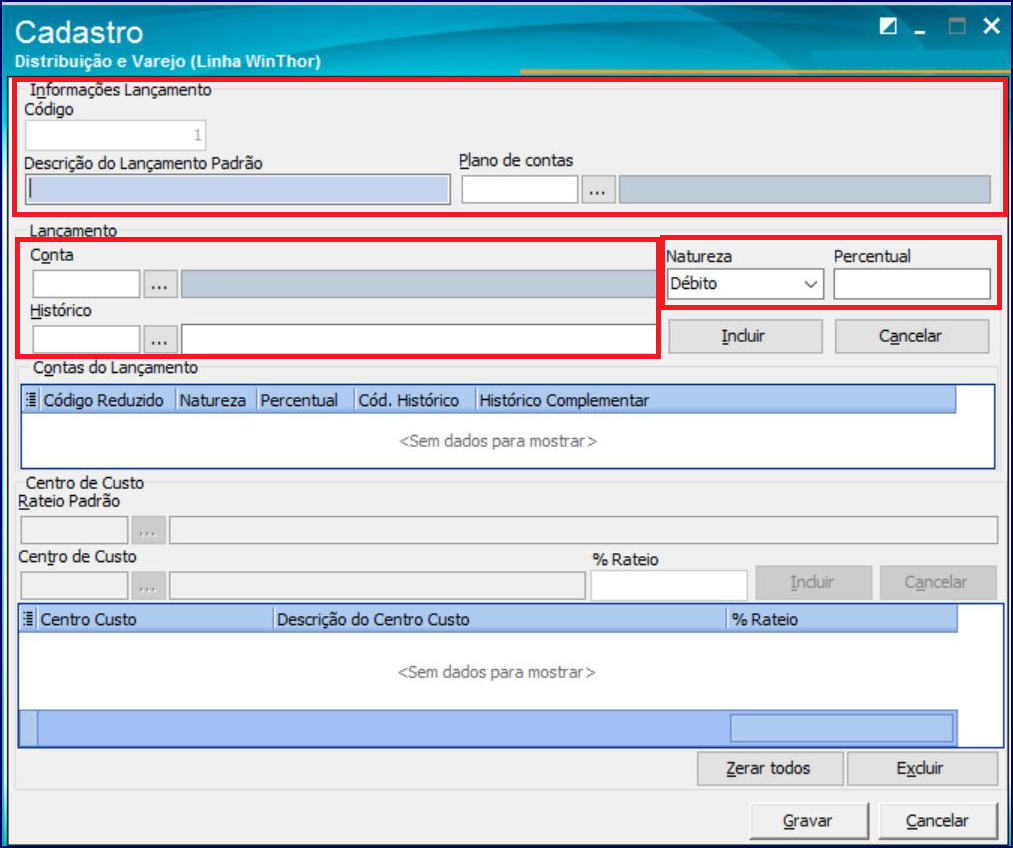Open the Histórico search ellipsis button
The image size is (1013, 848).
pyautogui.click(x=160, y=340)
